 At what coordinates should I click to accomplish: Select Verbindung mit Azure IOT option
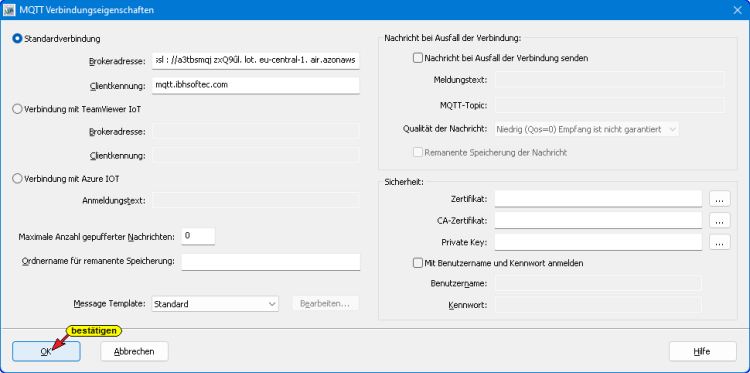pos(17,179)
